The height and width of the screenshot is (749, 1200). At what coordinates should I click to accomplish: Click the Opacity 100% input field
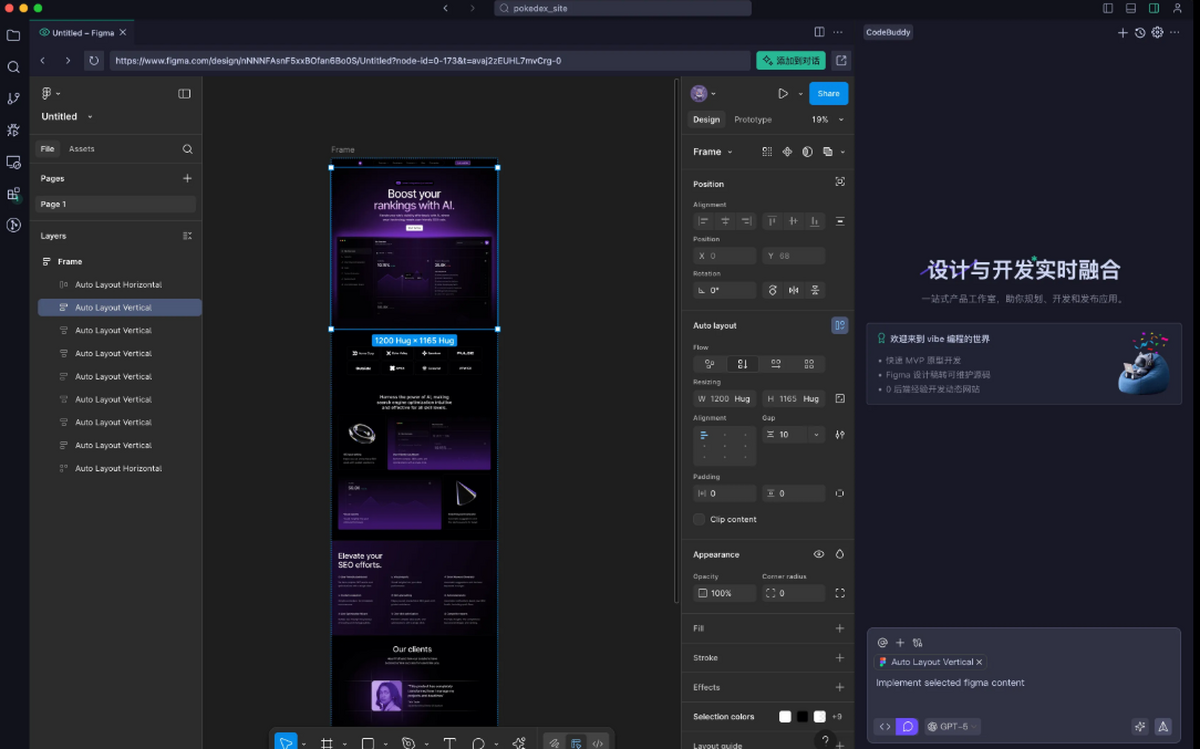tap(725, 593)
